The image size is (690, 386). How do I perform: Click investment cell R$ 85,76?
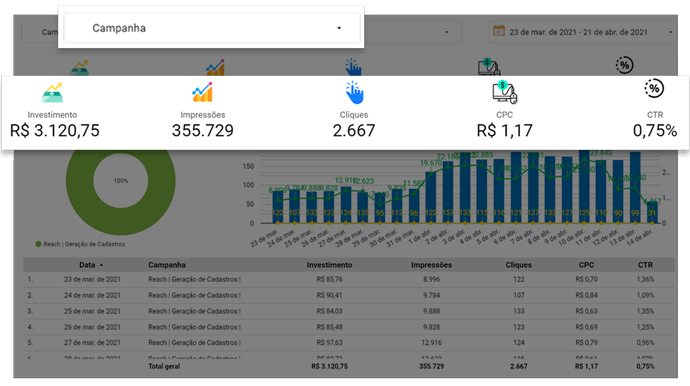329,279
